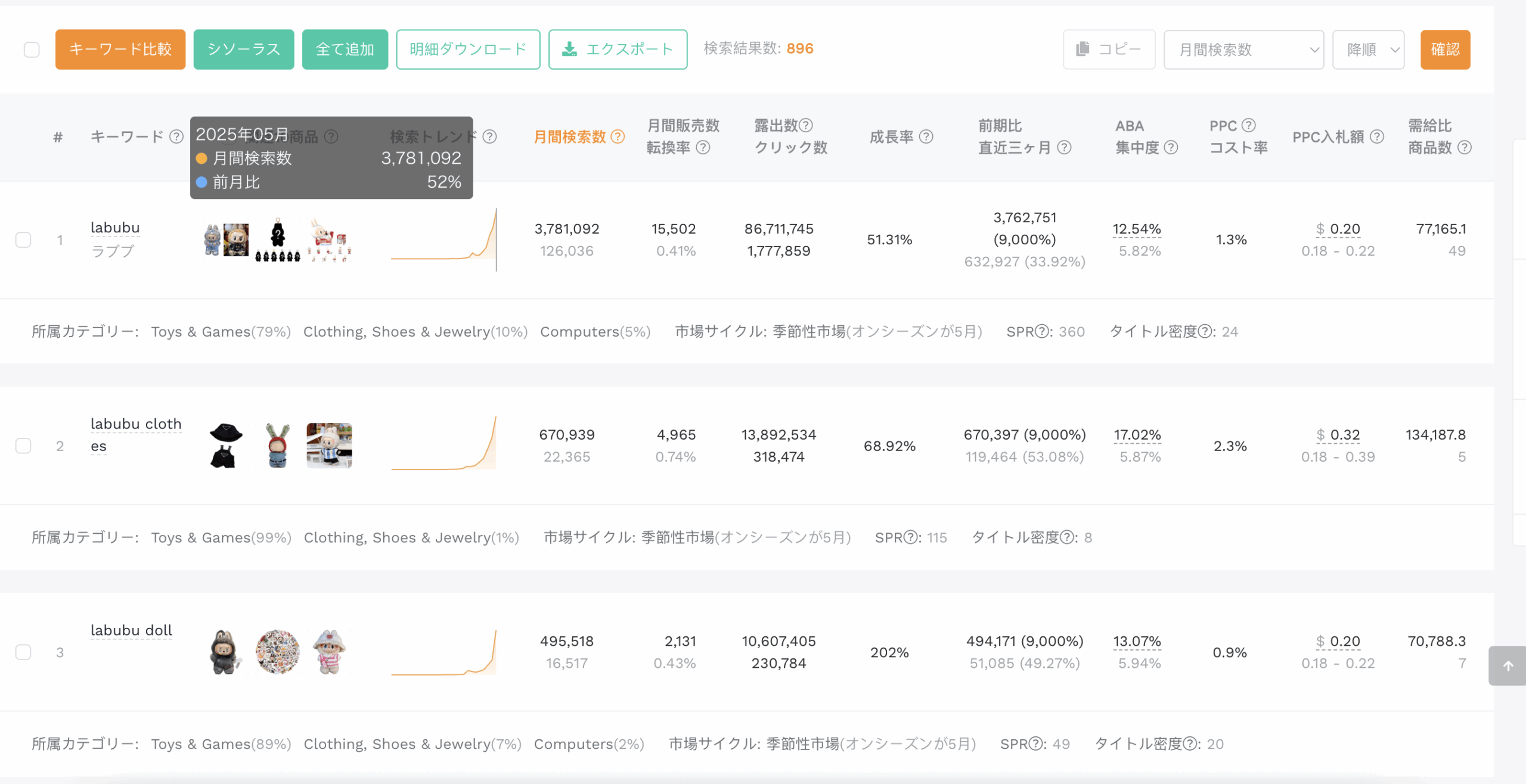
Task: Open the labubu keyword link
Action: [115, 228]
